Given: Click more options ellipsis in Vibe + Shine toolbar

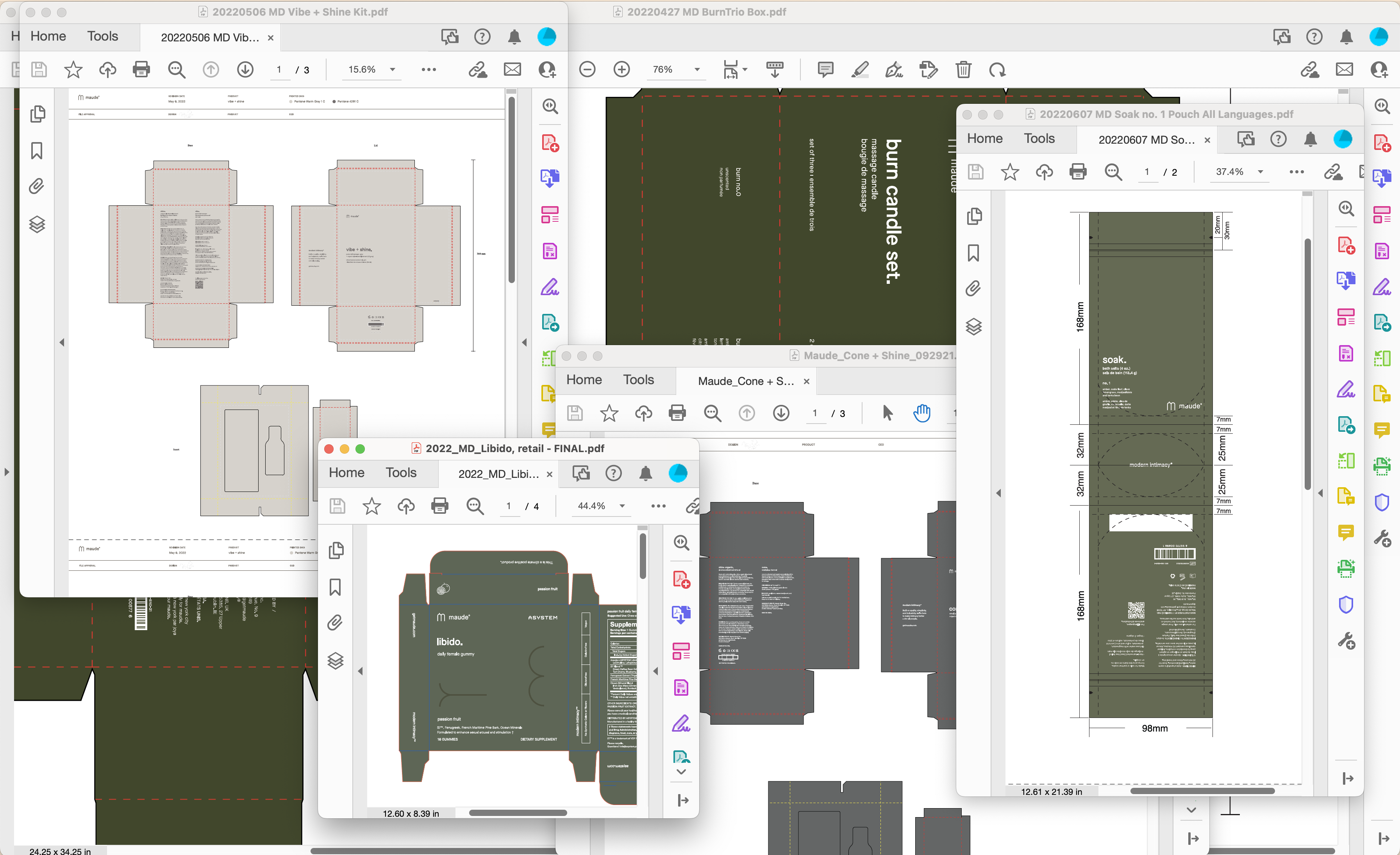Looking at the screenshot, I should 429,69.
